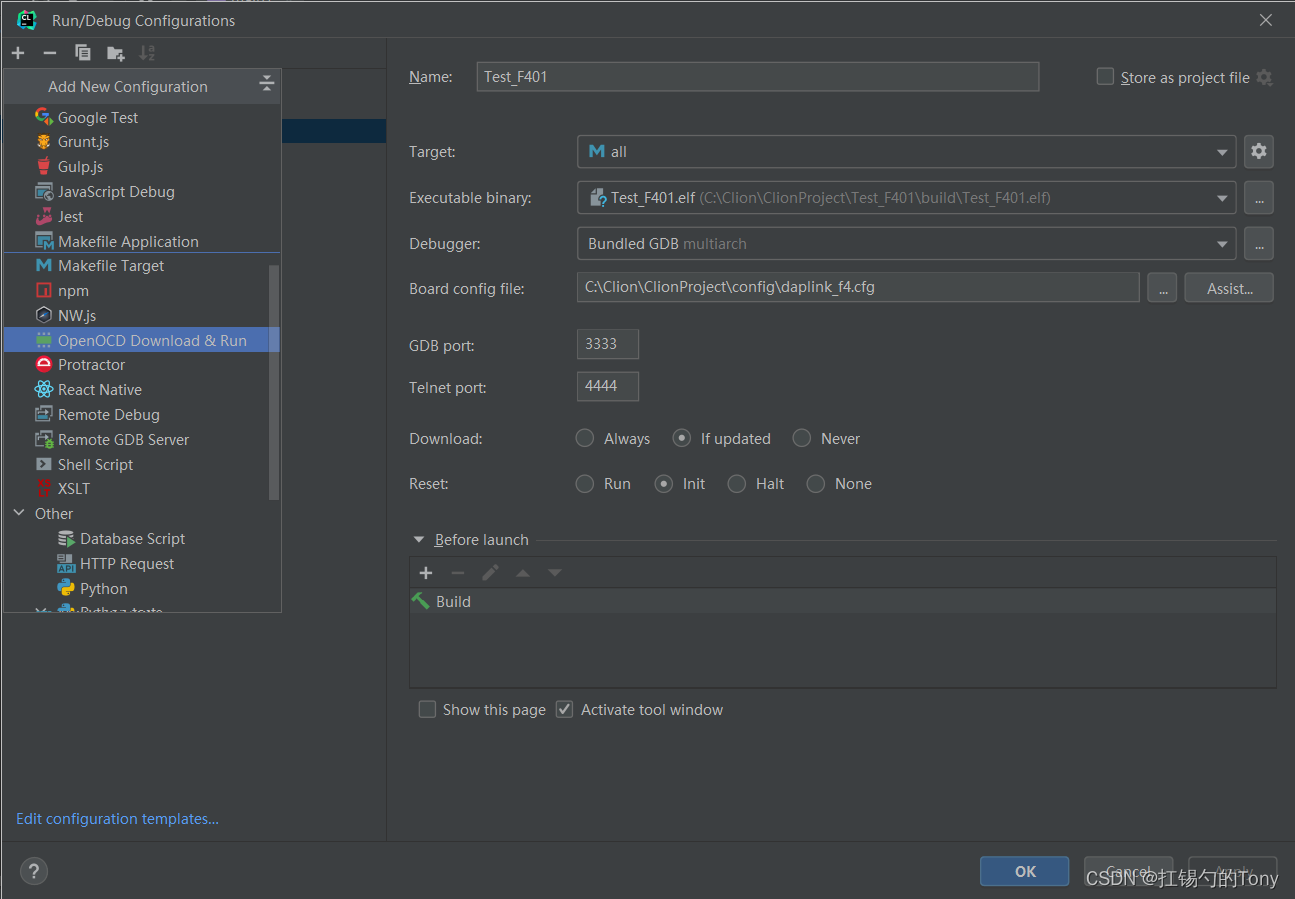
Task: Open the Edit configuration templates link
Action: pyautogui.click(x=117, y=819)
